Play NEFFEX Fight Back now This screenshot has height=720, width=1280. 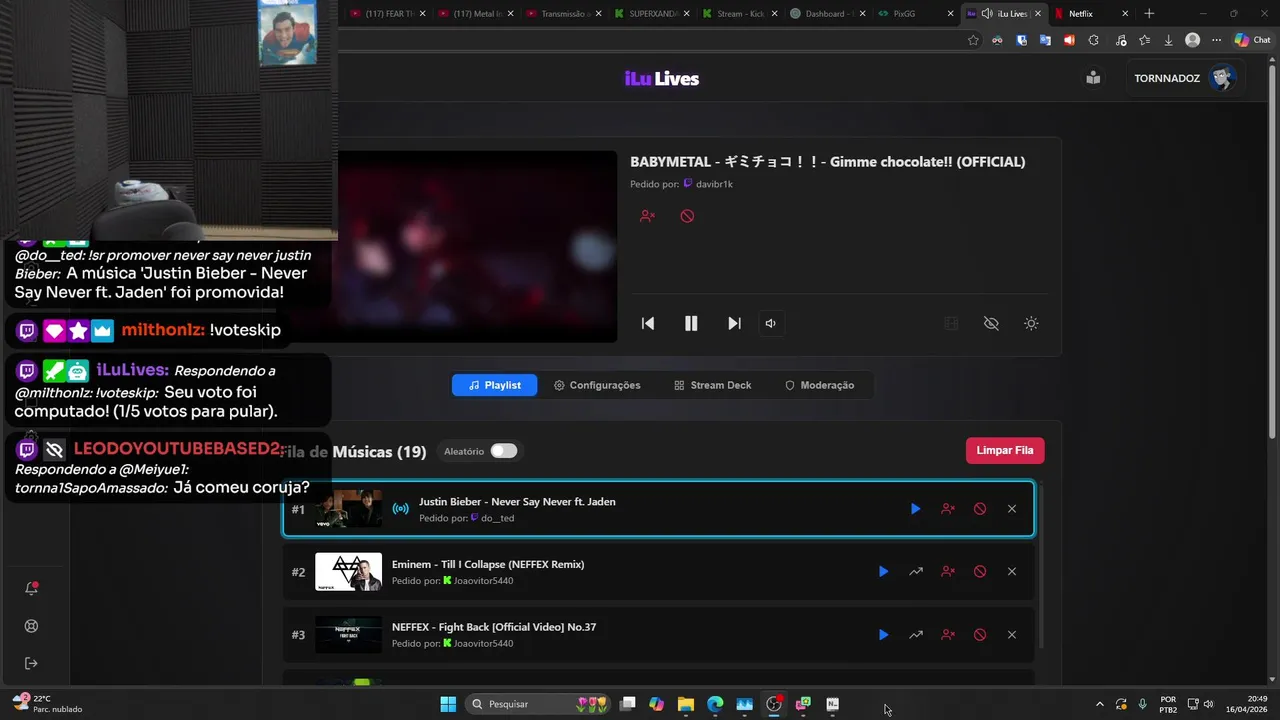[x=883, y=635]
